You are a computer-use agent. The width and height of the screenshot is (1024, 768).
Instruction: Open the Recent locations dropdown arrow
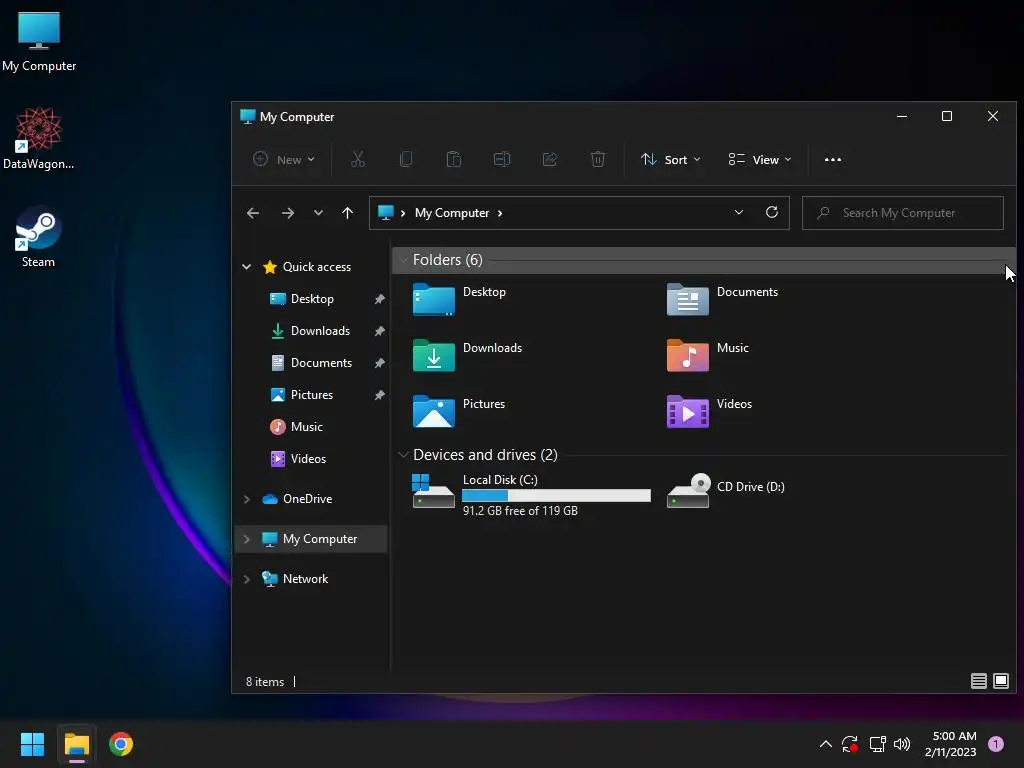click(x=318, y=213)
